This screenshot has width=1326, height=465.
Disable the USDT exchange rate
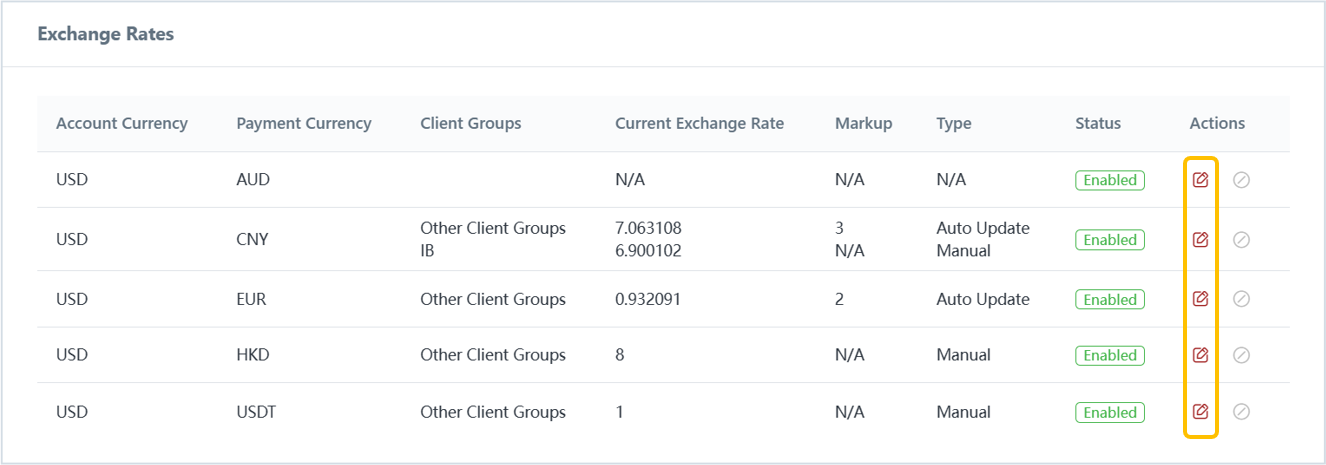point(1242,411)
